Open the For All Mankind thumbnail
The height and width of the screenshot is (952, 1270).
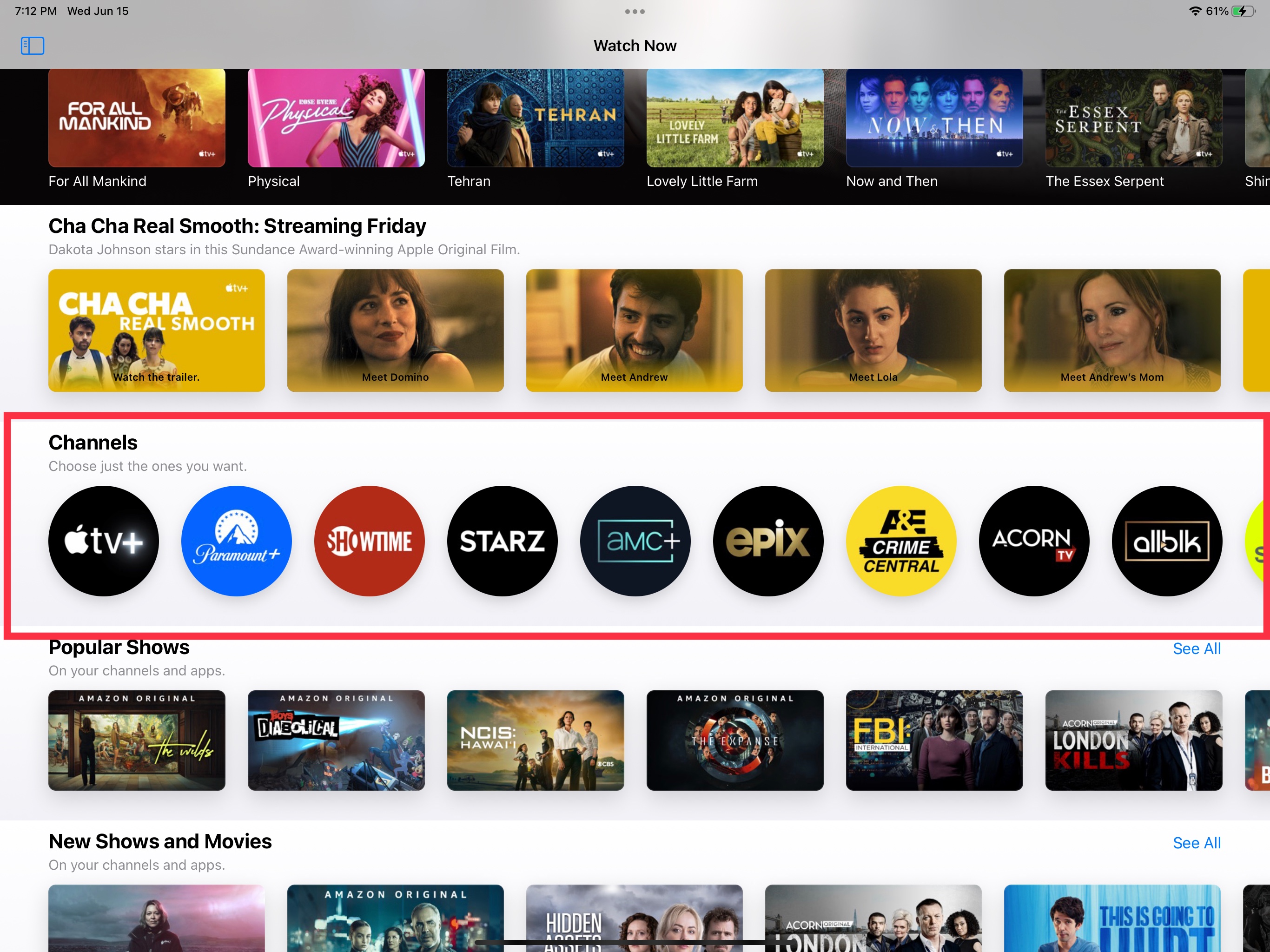(x=137, y=118)
